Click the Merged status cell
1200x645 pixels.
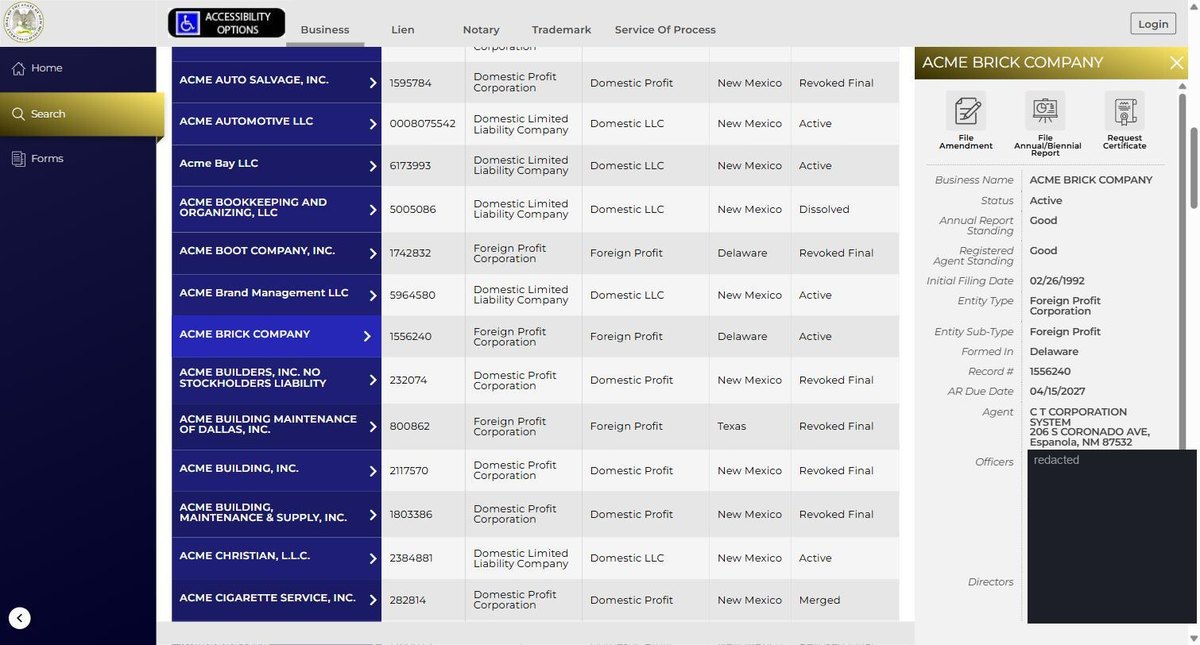point(819,600)
